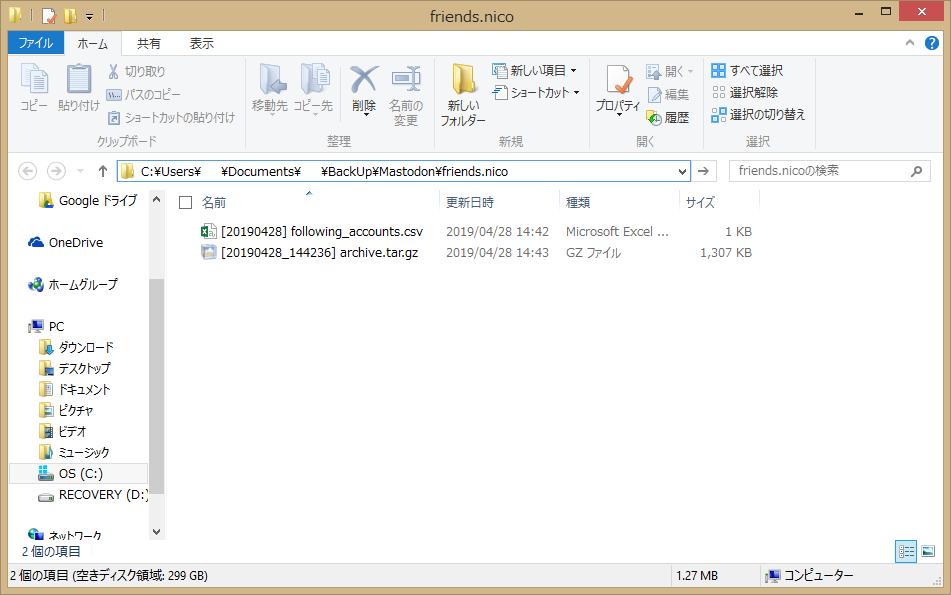Image resolution: width=951 pixels, height=595 pixels.
Task: Open the Shortcut (ショートカット) dropdown
Action: [x=536, y=92]
